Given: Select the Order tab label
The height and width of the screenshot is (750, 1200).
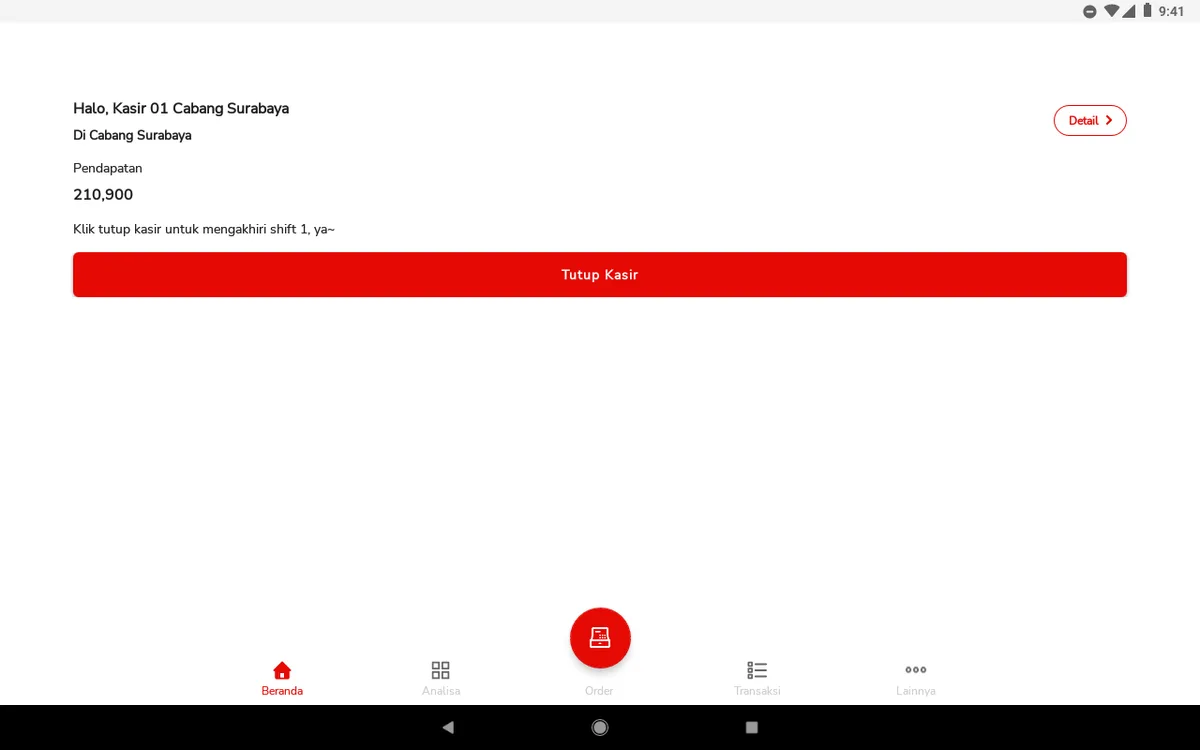Looking at the screenshot, I should click(599, 691).
